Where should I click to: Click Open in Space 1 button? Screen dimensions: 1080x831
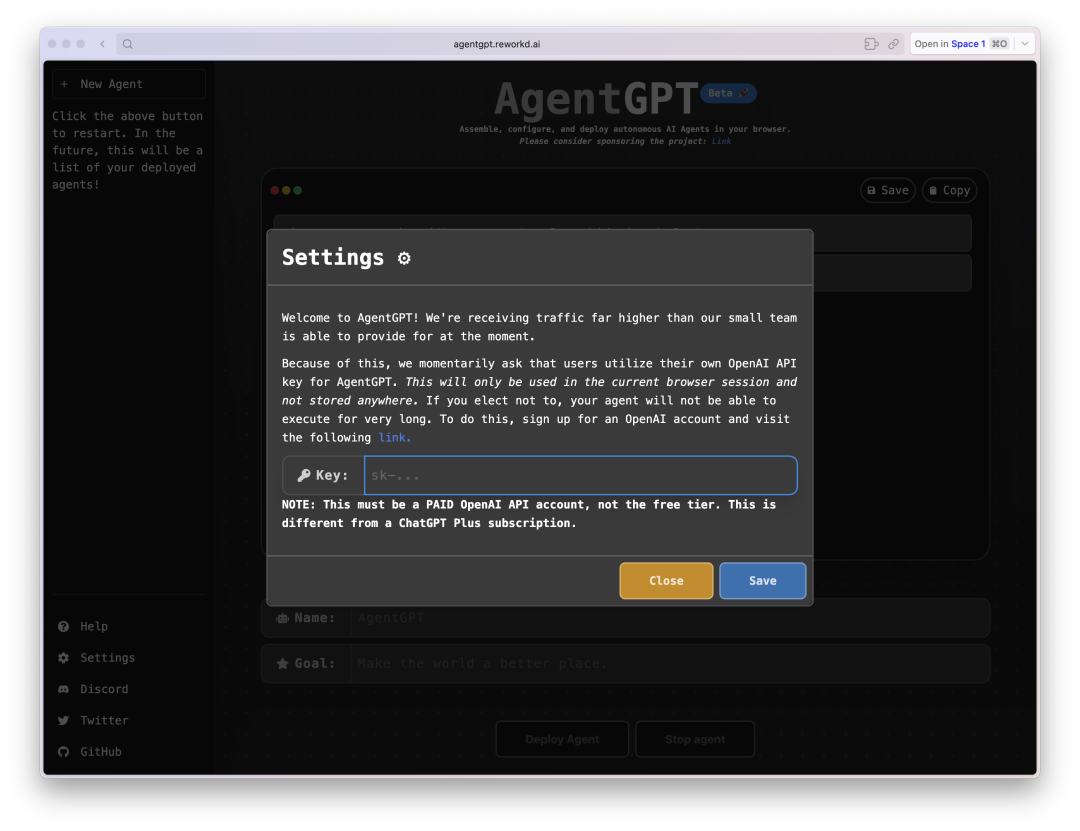[x=960, y=44]
